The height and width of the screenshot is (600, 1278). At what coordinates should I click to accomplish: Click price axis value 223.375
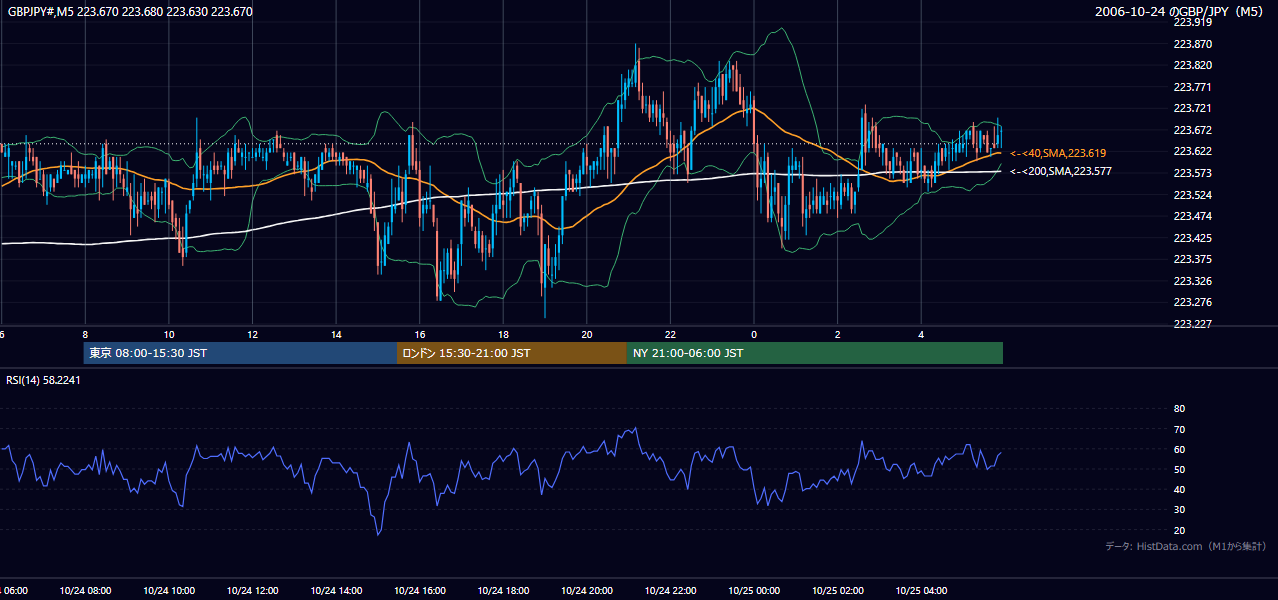coord(1192,259)
